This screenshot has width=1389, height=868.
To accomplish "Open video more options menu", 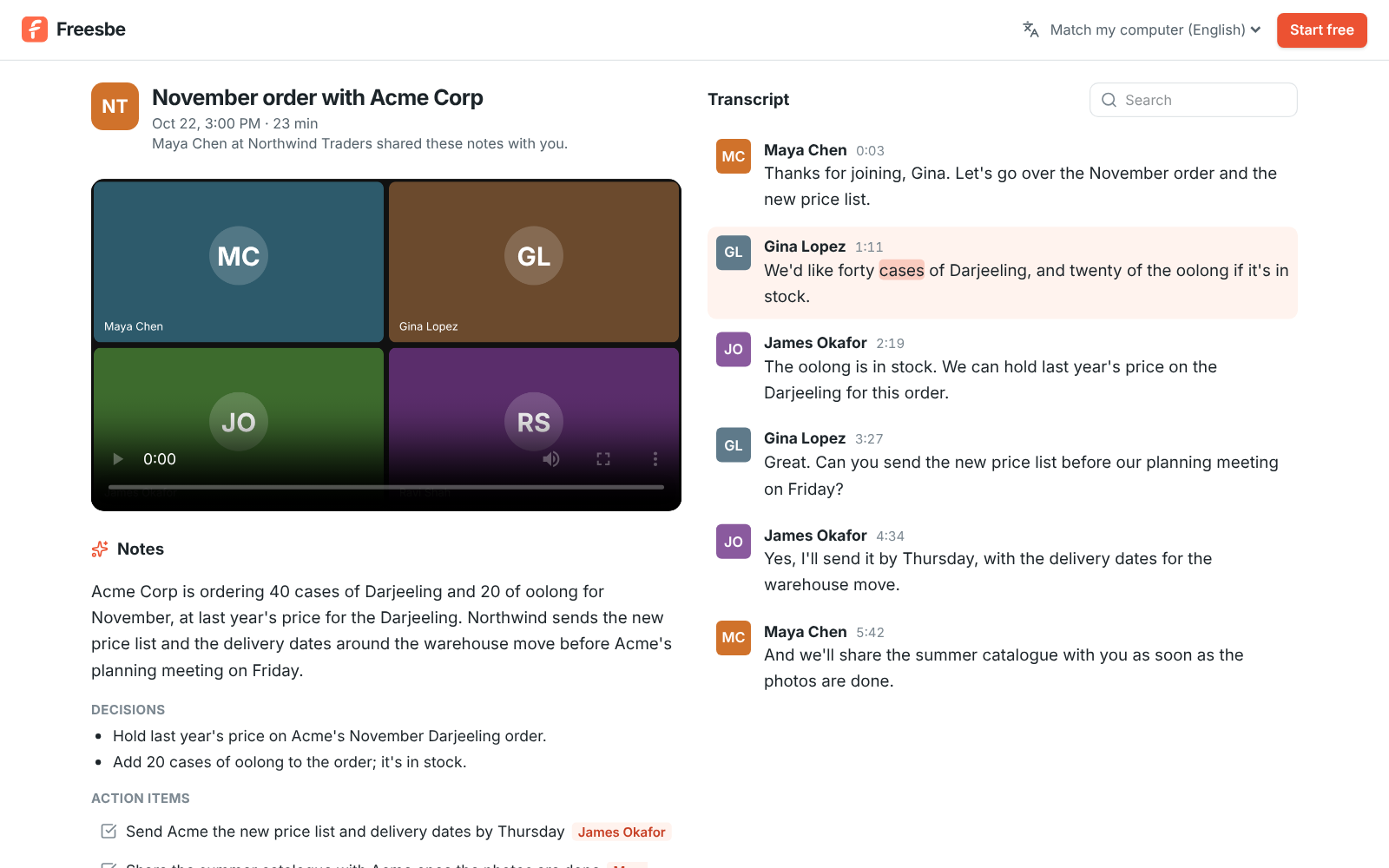I will (x=655, y=459).
